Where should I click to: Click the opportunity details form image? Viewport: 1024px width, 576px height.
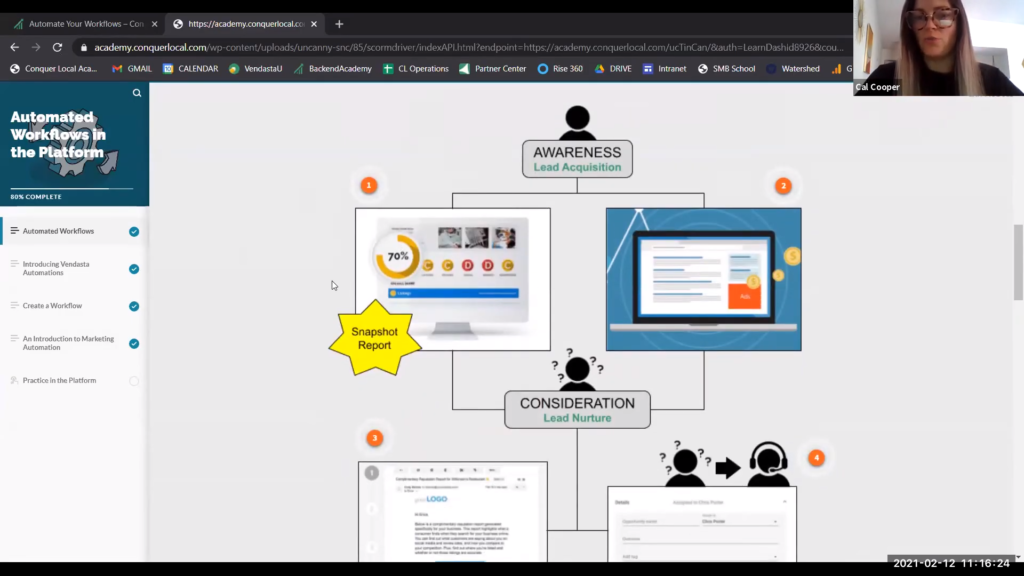tap(702, 524)
